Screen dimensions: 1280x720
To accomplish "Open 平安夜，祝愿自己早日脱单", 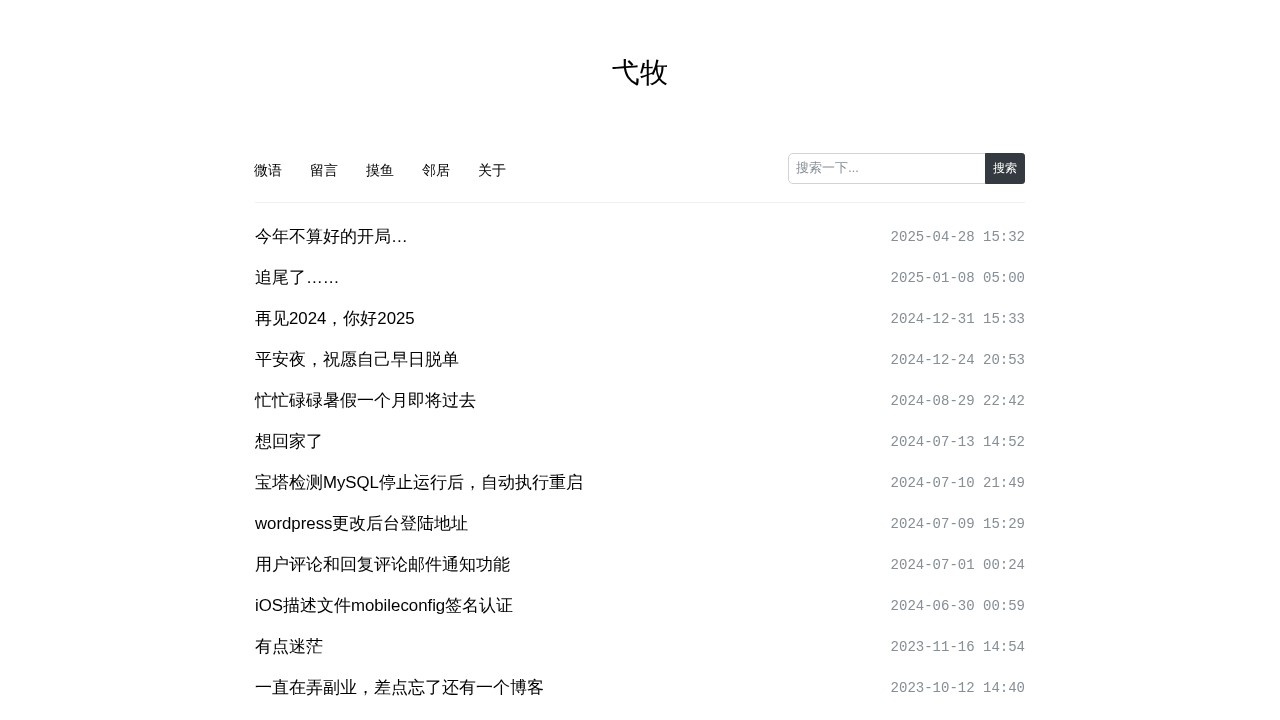I will 356,359.
